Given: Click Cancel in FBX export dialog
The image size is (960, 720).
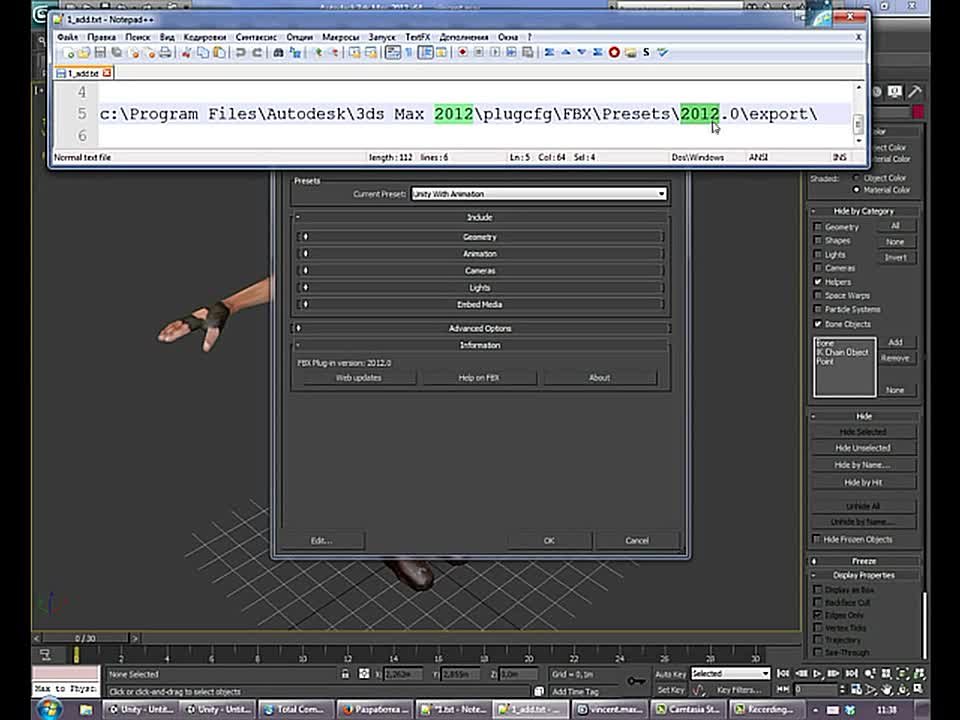Looking at the screenshot, I should [637, 541].
